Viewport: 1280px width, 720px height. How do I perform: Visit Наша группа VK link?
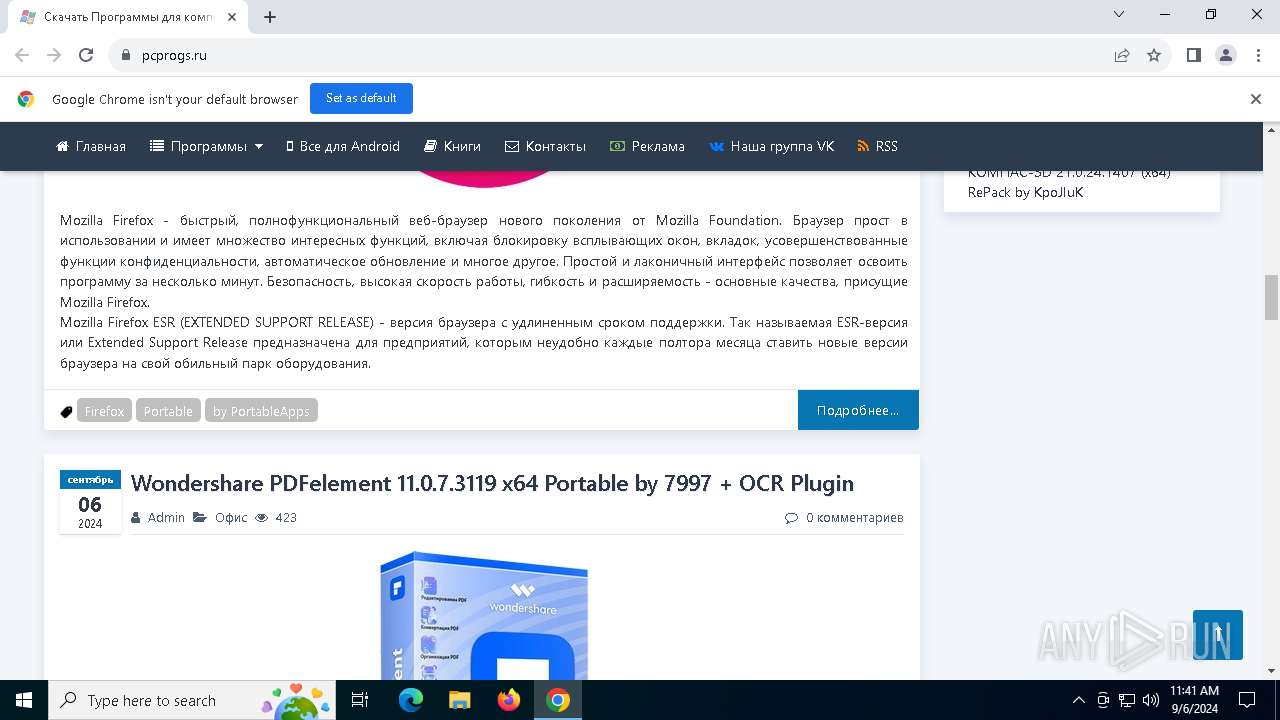772,146
